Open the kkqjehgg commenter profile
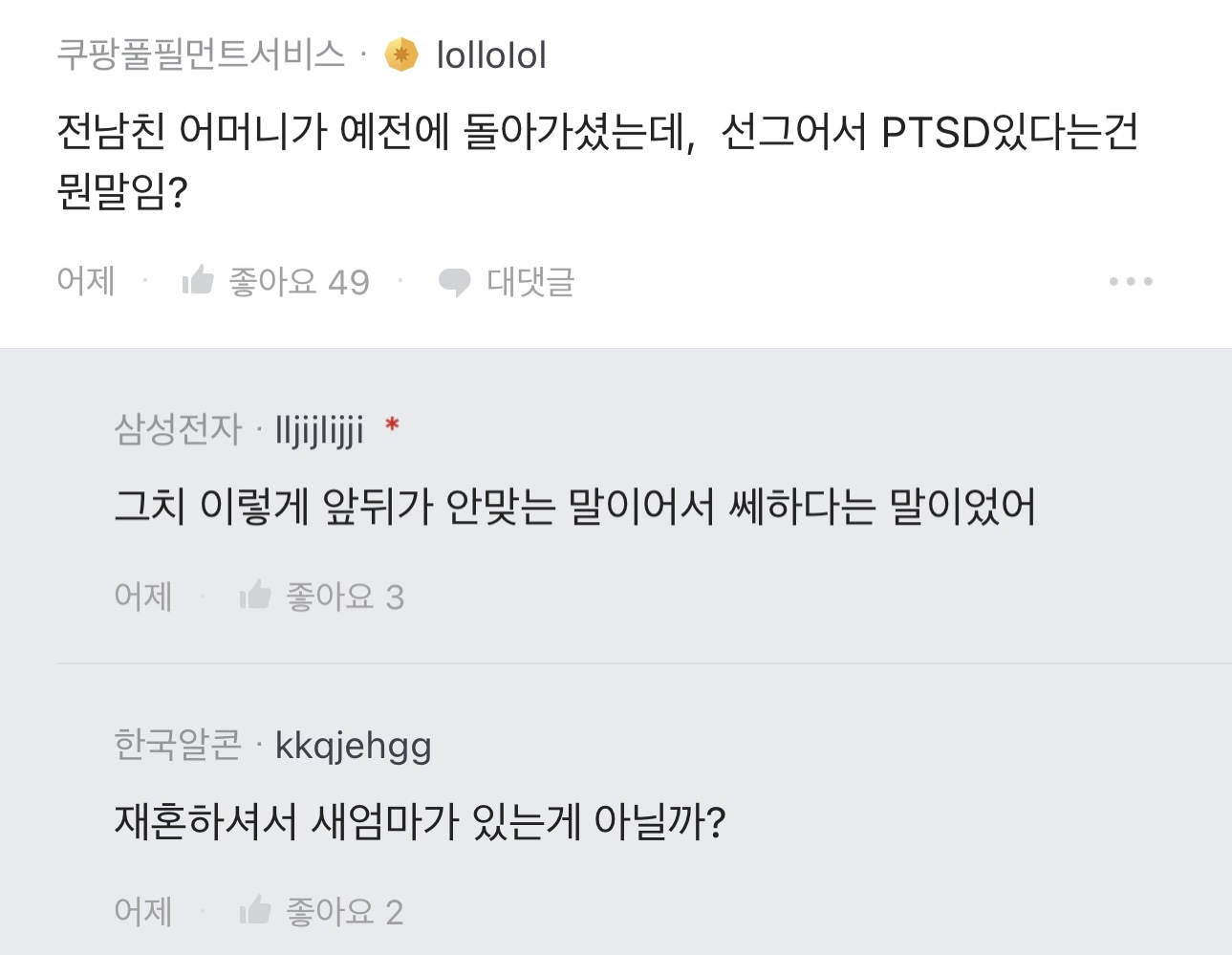 [353, 746]
